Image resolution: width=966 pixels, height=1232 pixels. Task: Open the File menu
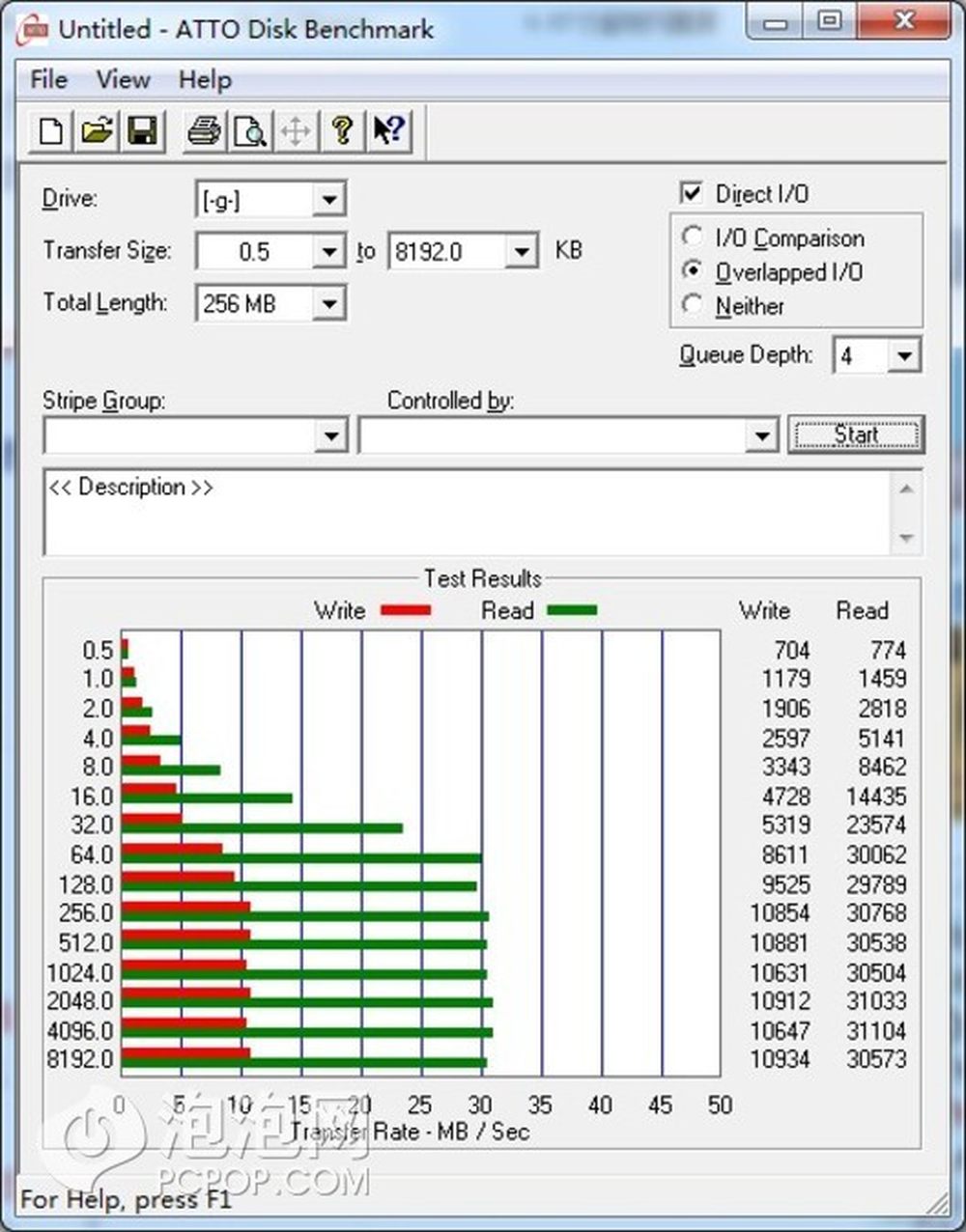(x=48, y=79)
